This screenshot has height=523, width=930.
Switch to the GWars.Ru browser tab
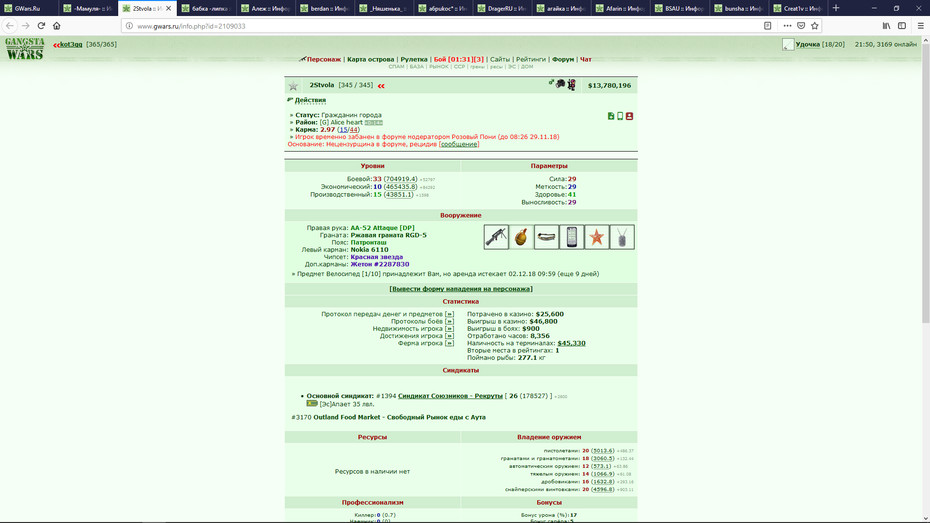[x=29, y=8]
